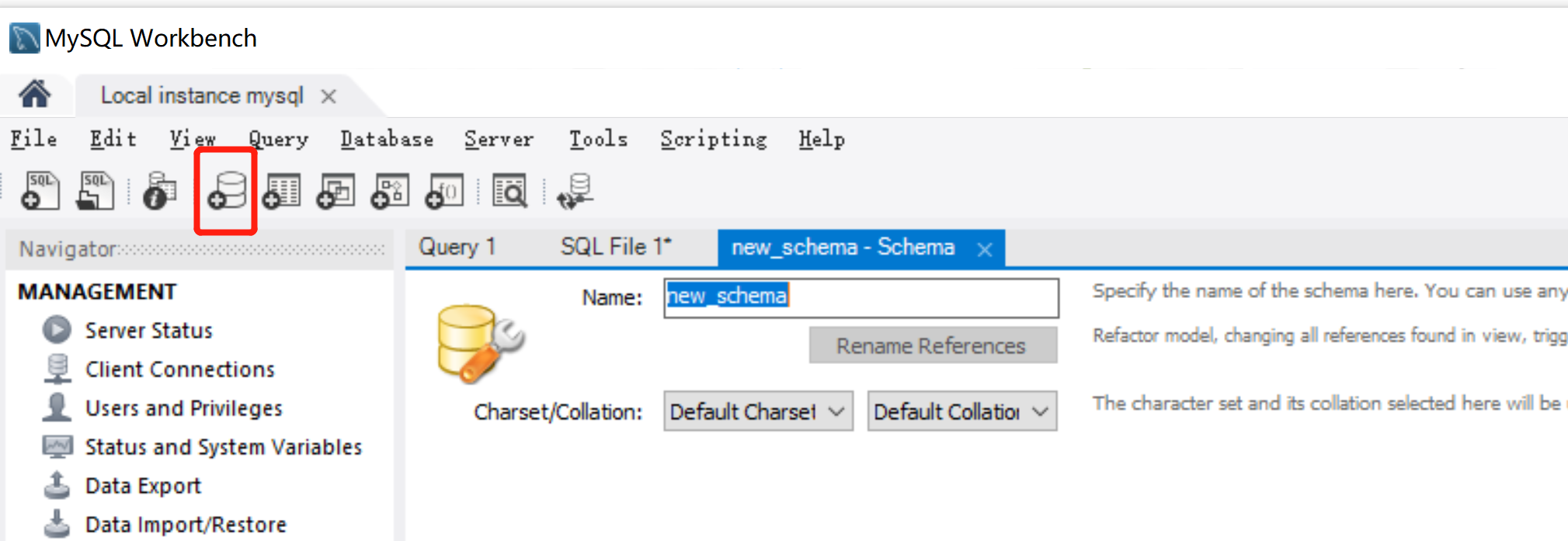The width and height of the screenshot is (1568, 541).
Task: Open an SQL script file icon
Action: pos(95,191)
